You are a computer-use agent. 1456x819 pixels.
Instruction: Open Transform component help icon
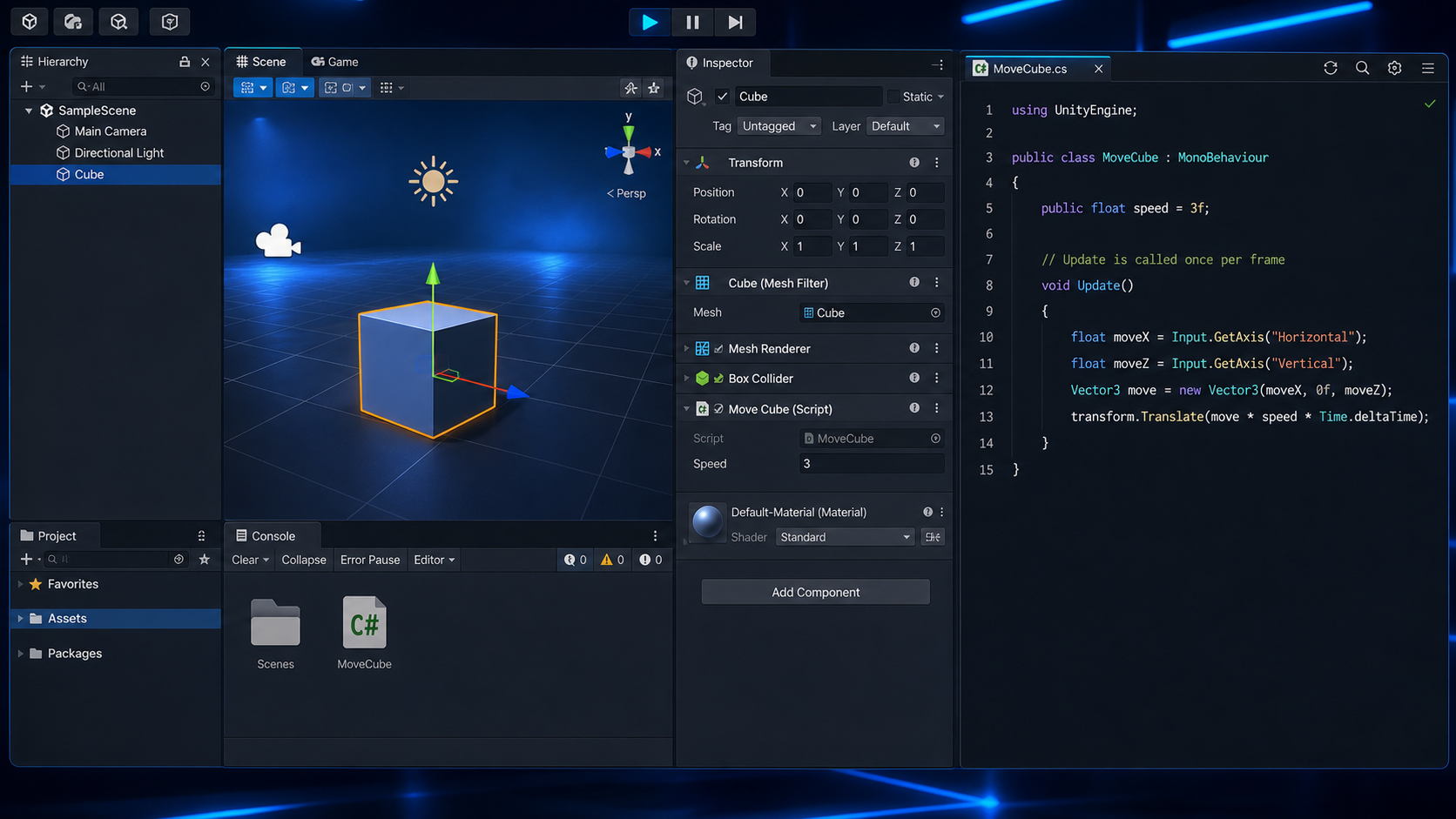click(914, 163)
